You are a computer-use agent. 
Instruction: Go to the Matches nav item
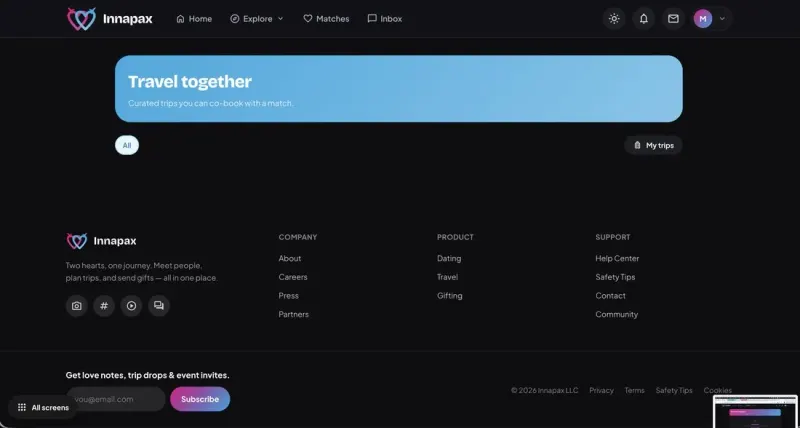[326, 19]
